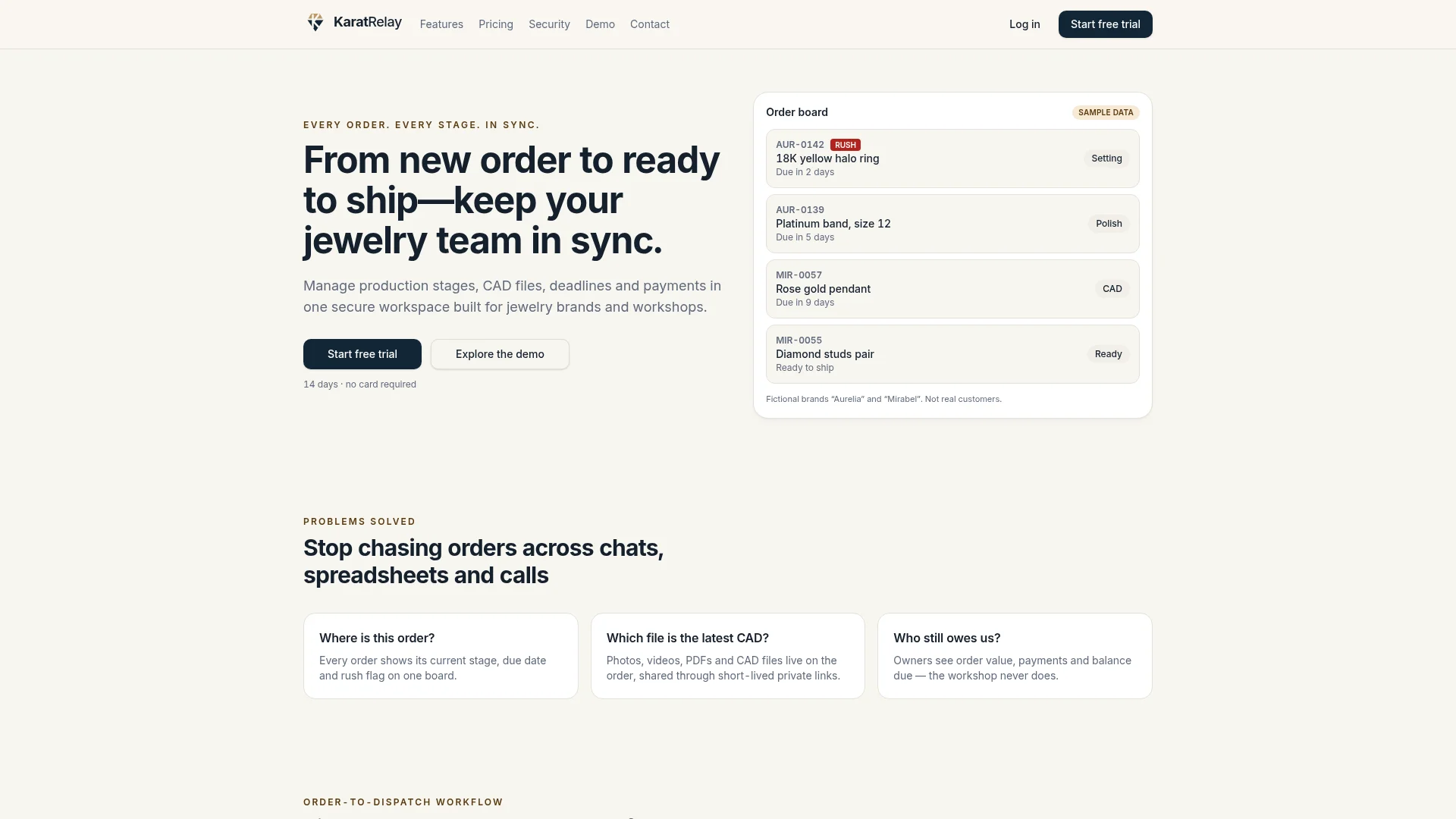Viewport: 1456px width, 819px height.
Task: Click the KaratRelay gem logo icon
Action: coord(315,22)
